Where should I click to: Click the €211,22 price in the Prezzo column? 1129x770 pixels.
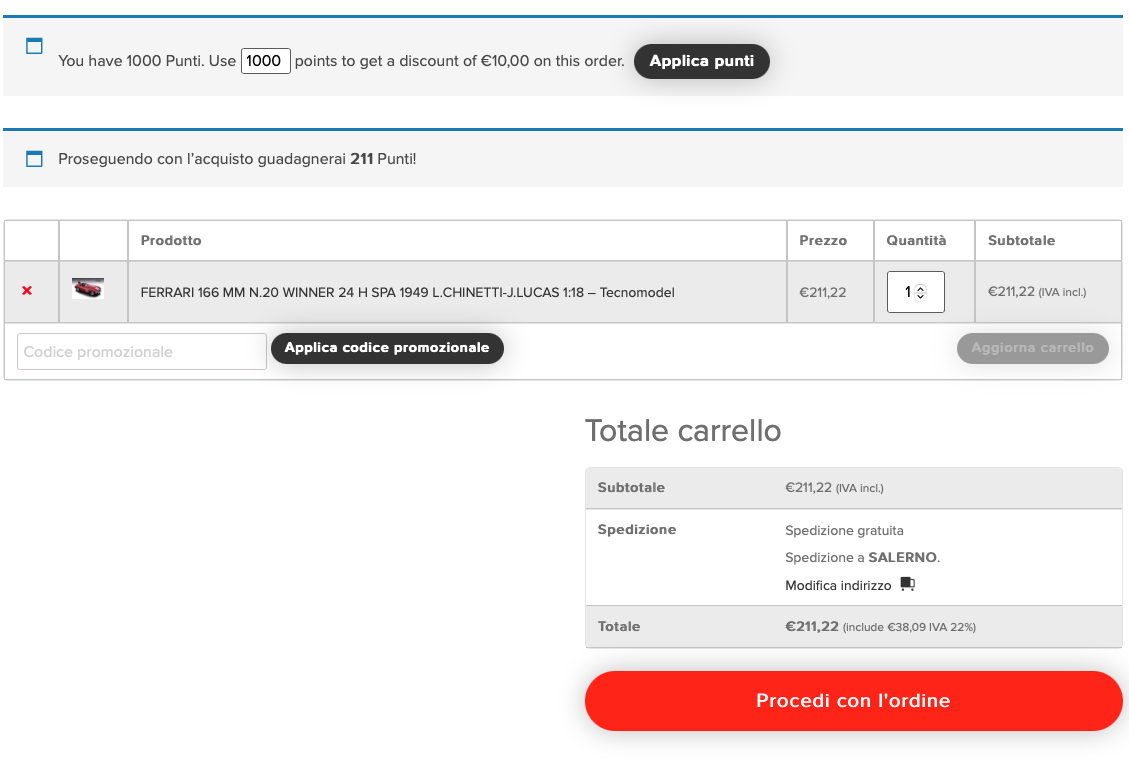[x=822, y=292]
